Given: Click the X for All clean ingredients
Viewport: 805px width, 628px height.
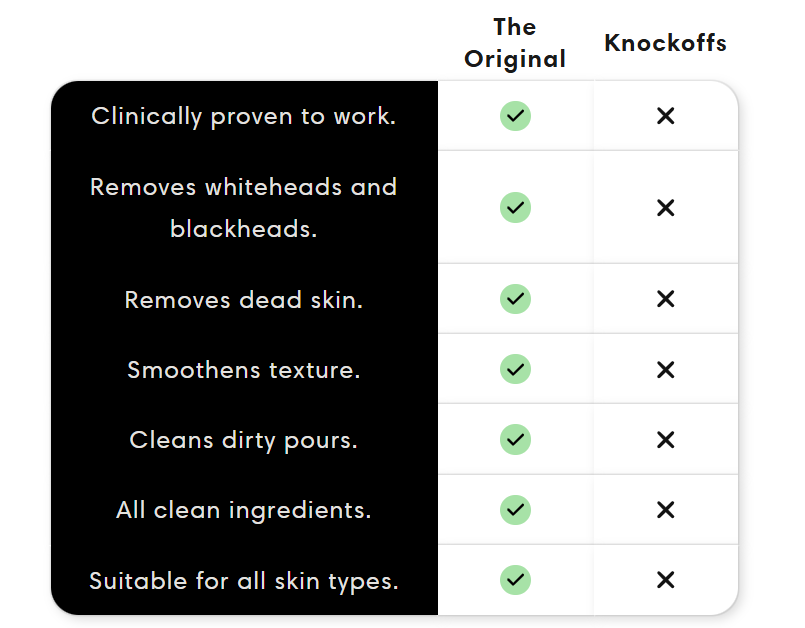Looking at the screenshot, I should [665, 510].
